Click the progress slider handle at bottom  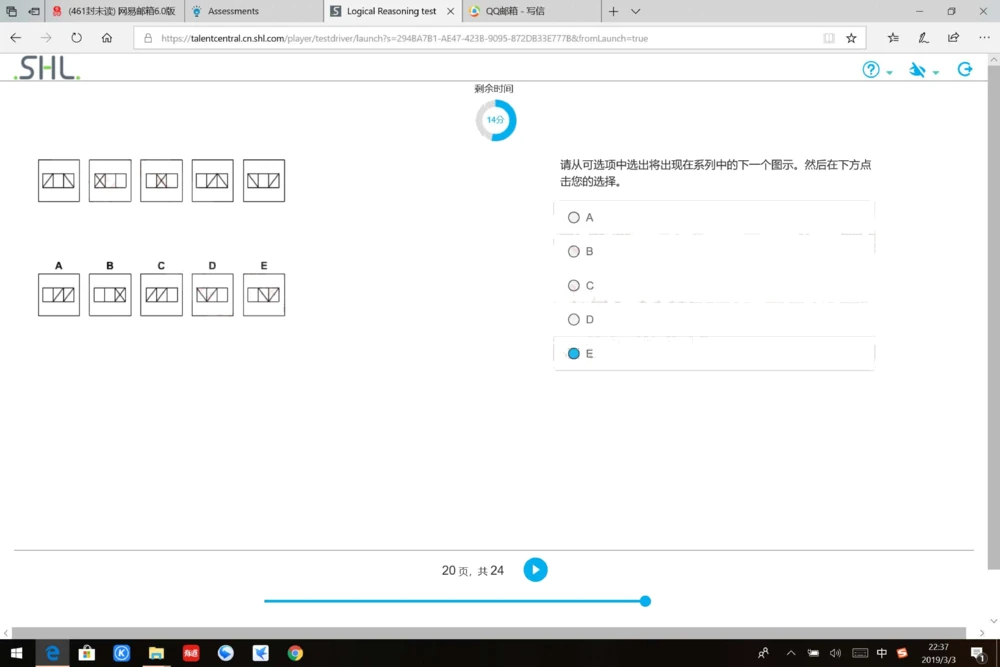pyautogui.click(x=645, y=601)
